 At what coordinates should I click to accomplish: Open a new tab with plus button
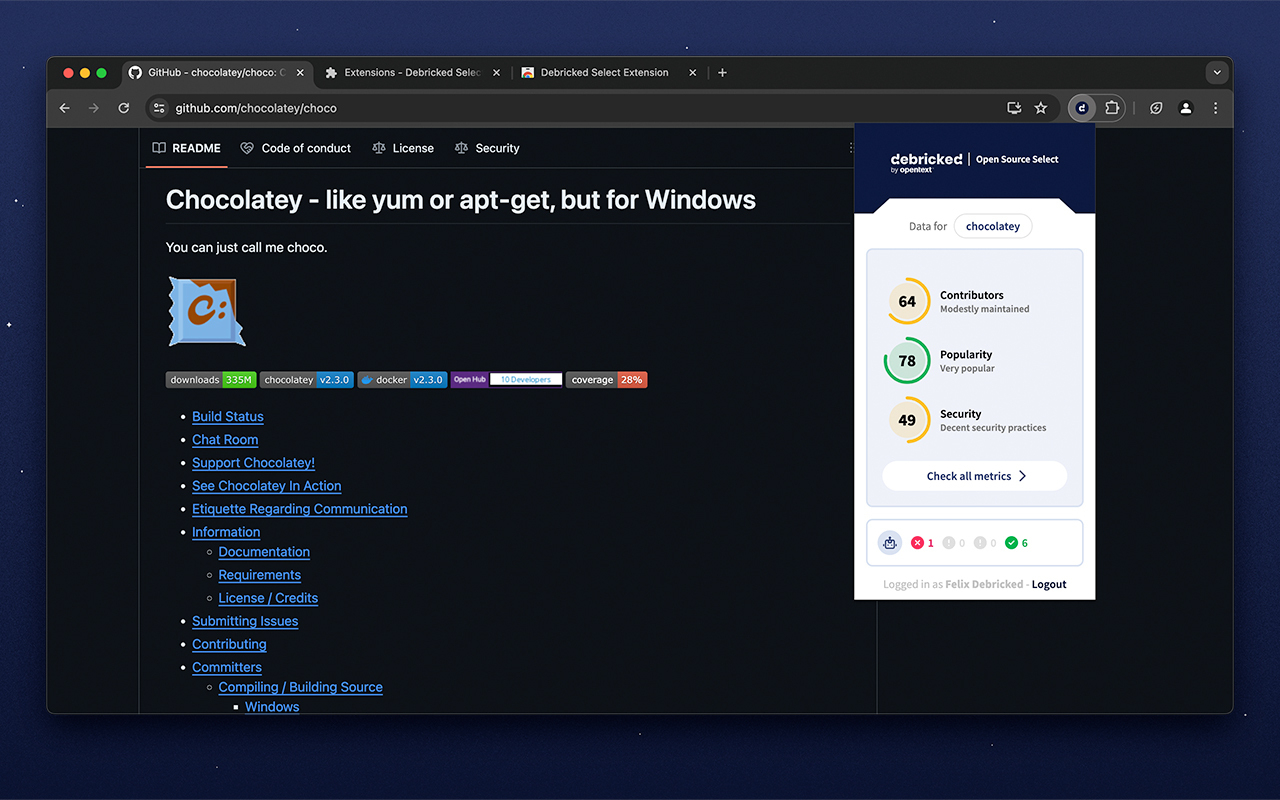pos(722,73)
